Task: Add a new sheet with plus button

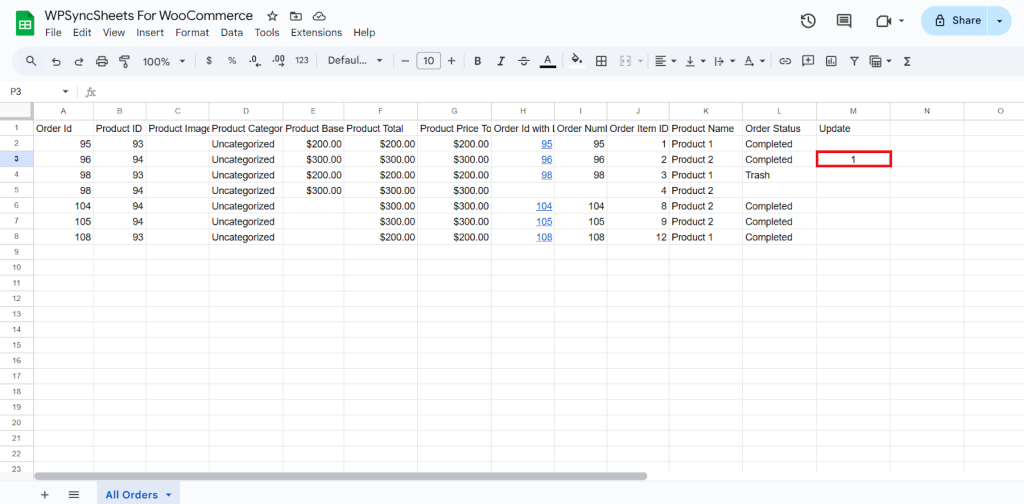Action: coord(44,495)
